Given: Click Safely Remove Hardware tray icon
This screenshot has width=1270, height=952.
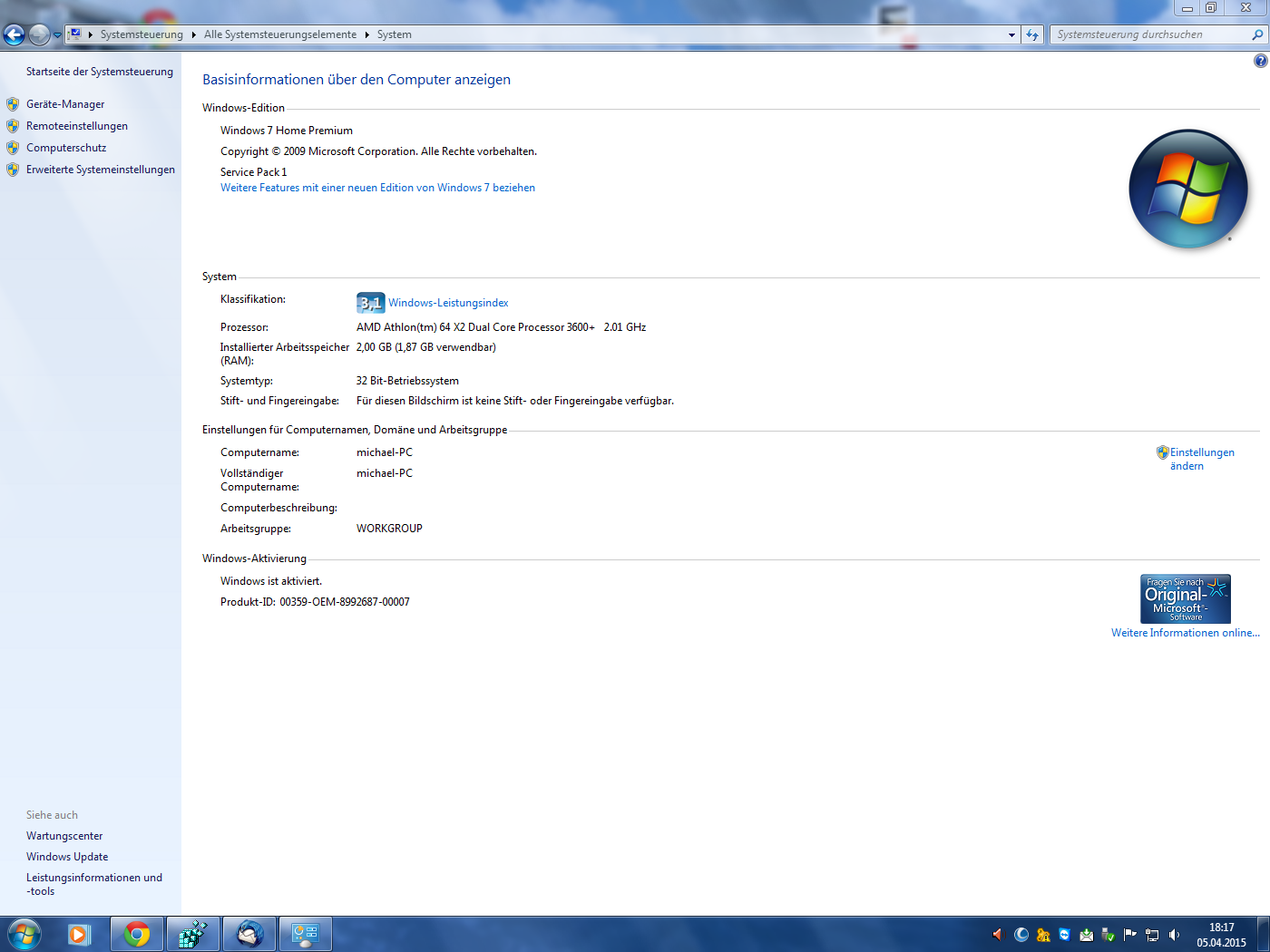Looking at the screenshot, I should pos(1109,935).
